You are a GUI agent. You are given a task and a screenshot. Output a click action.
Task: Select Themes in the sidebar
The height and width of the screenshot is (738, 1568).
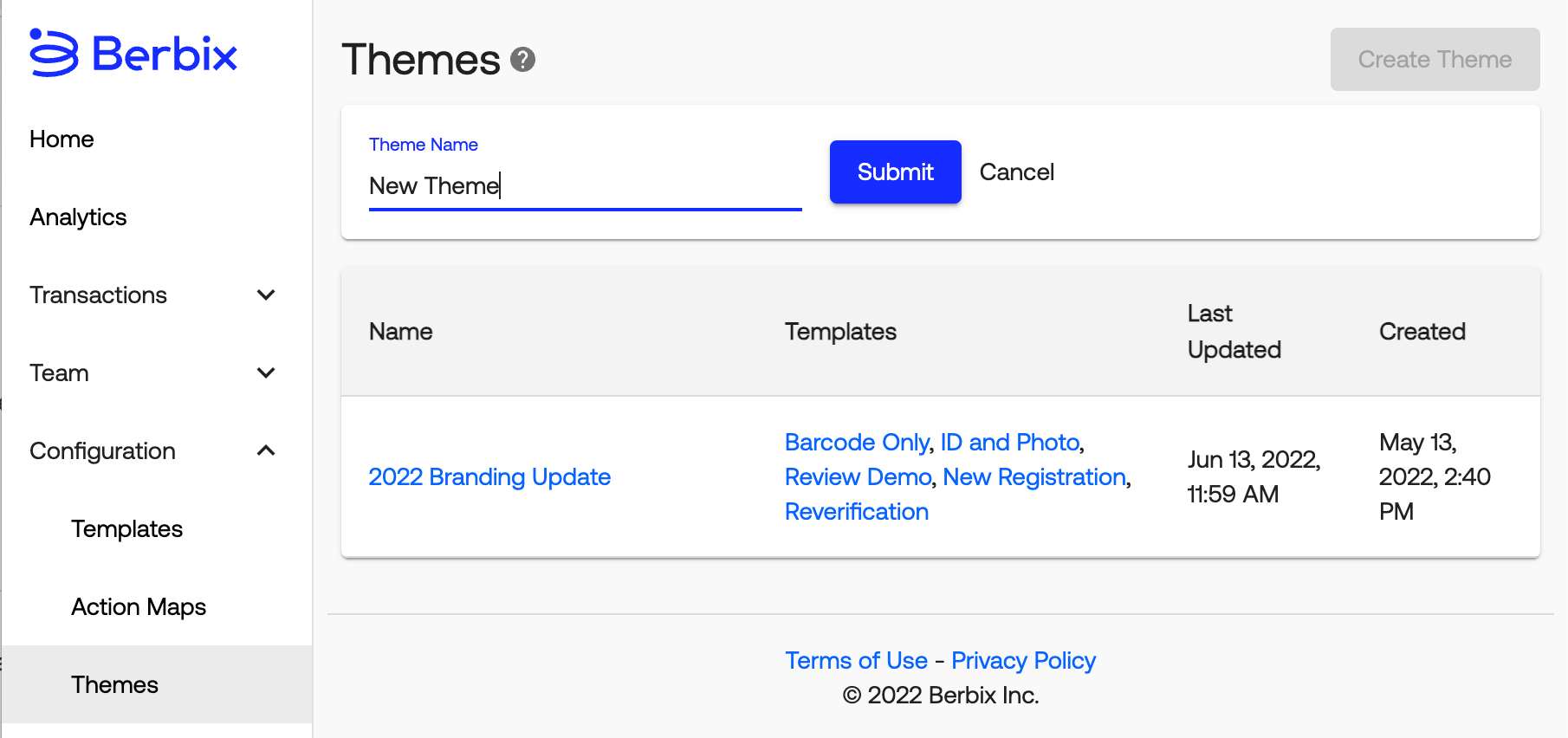[x=114, y=685]
